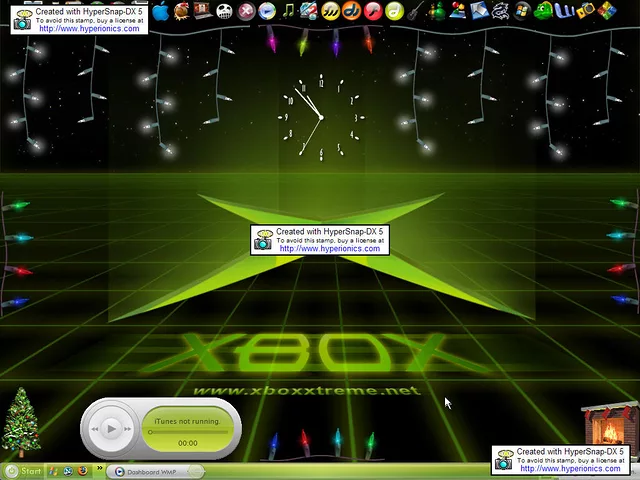Open the Start menu
Image resolution: width=640 pixels, height=480 pixels.
click(x=23, y=471)
